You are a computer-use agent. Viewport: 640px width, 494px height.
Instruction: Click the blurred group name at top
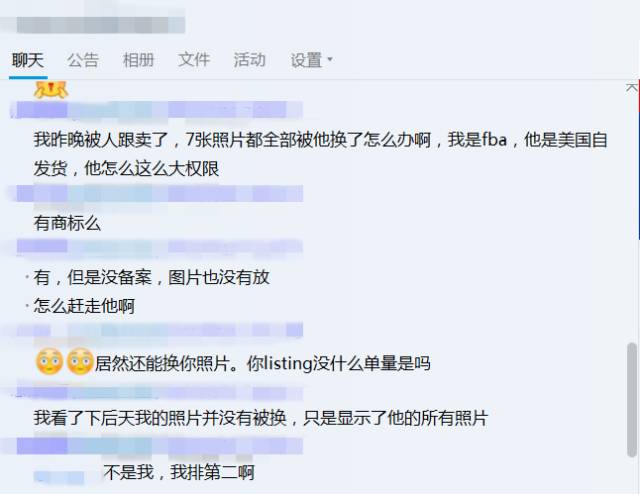pyautogui.click(x=101, y=25)
